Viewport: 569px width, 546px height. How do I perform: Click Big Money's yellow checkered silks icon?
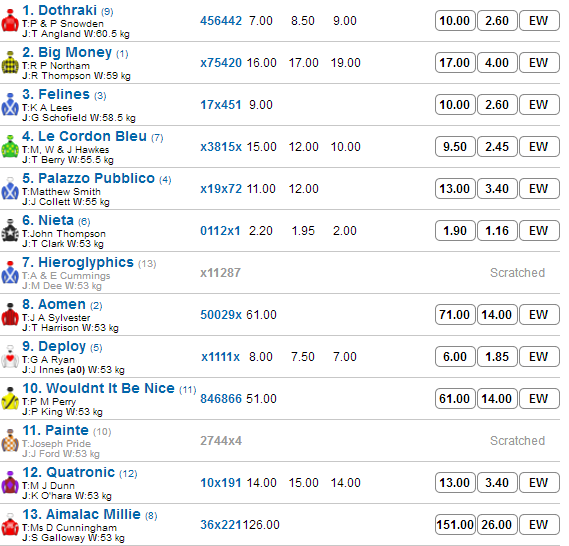tap(10, 63)
